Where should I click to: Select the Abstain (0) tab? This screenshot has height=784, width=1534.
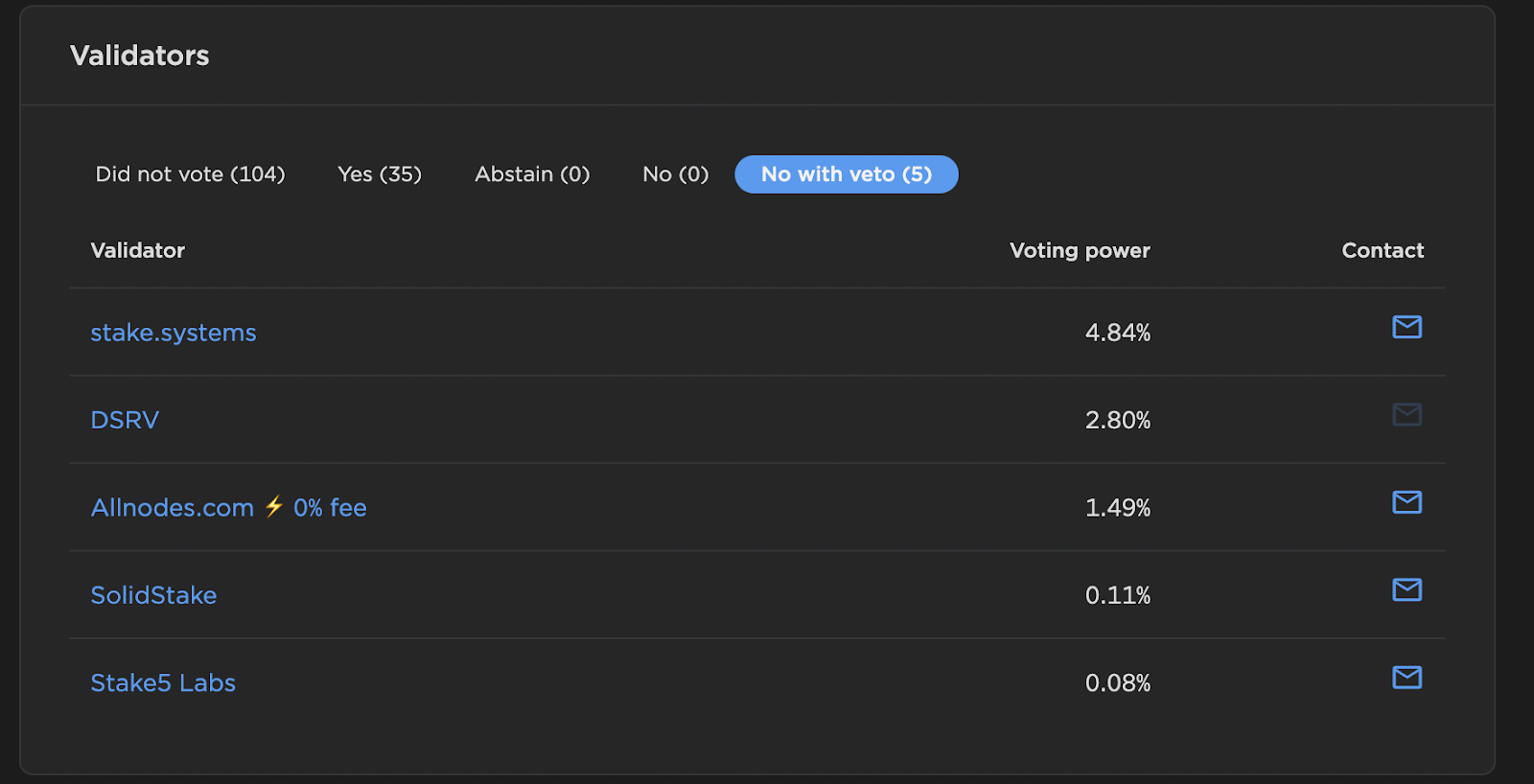click(x=532, y=174)
